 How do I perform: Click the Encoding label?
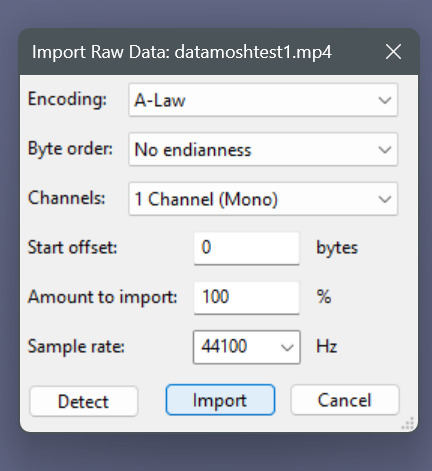tap(67, 99)
